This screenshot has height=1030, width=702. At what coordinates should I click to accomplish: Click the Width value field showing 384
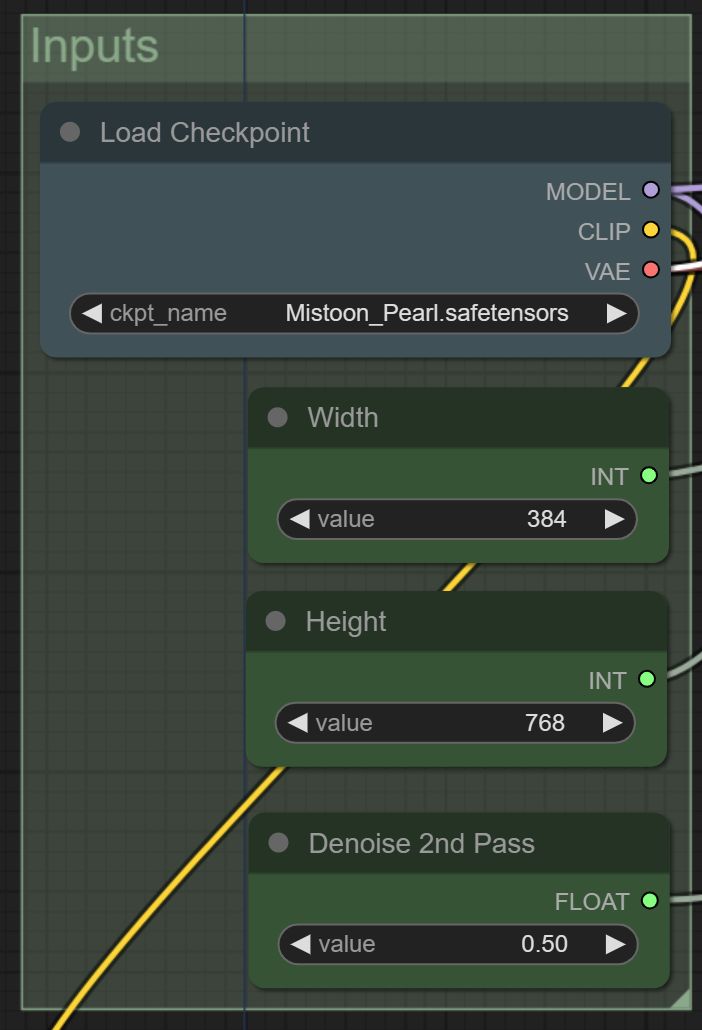coord(457,520)
